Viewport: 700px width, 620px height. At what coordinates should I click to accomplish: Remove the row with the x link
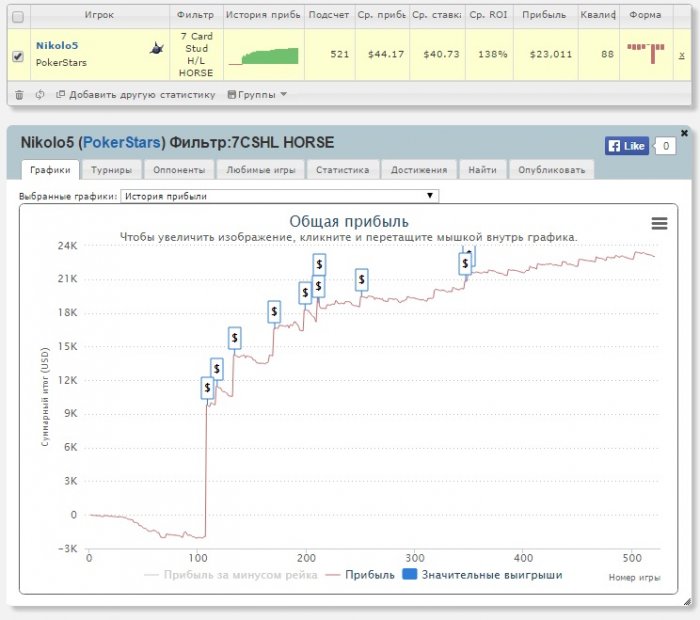[682, 55]
